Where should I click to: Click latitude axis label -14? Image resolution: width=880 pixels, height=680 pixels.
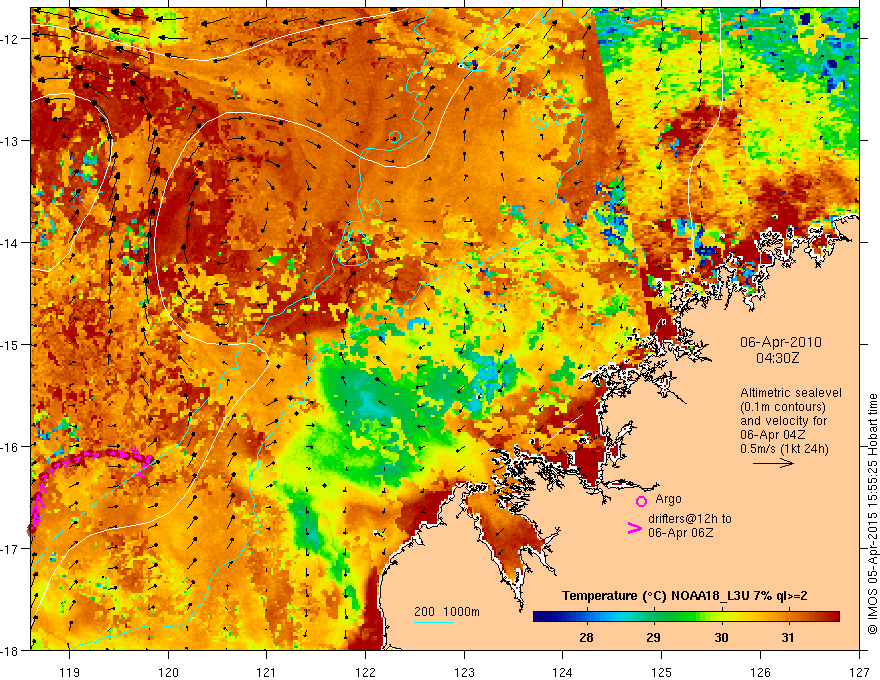(x=11, y=243)
